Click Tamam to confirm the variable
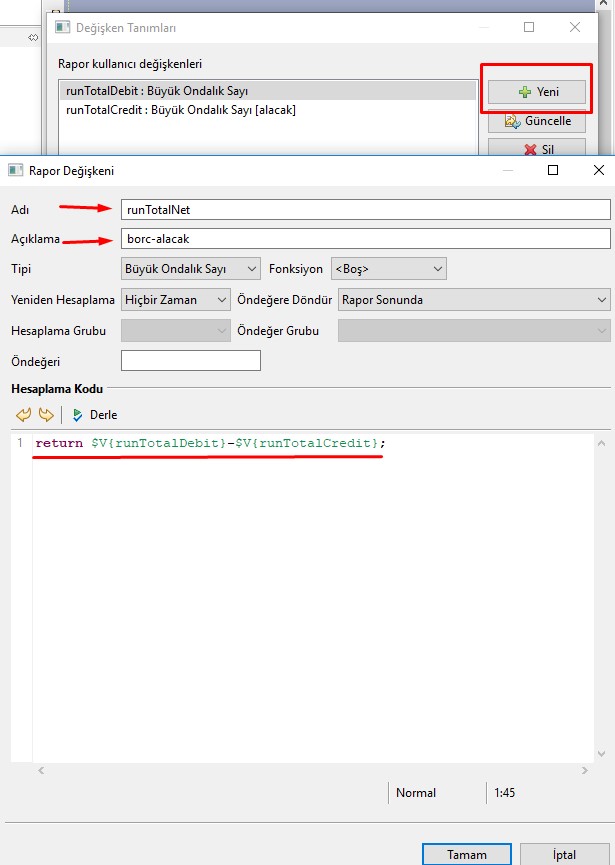Viewport: 615px width, 865px height. [467, 854]
